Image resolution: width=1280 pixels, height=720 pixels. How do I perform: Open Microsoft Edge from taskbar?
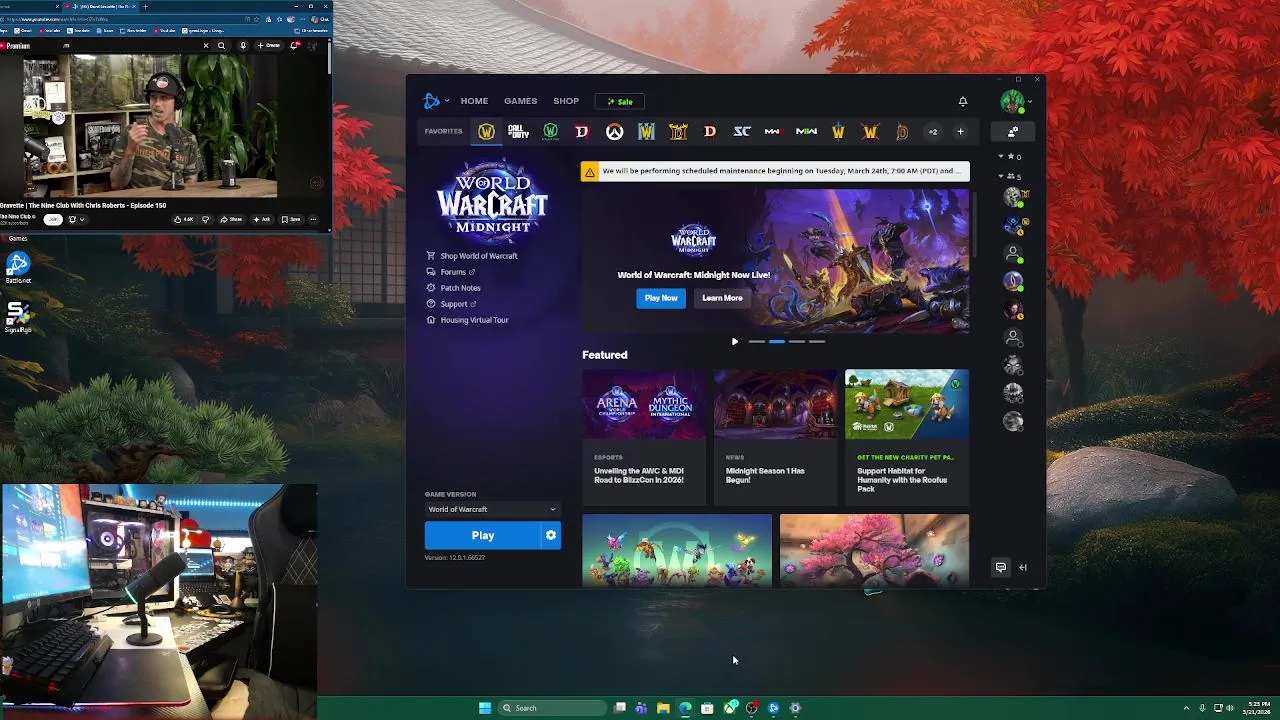(x=685, y=708)
